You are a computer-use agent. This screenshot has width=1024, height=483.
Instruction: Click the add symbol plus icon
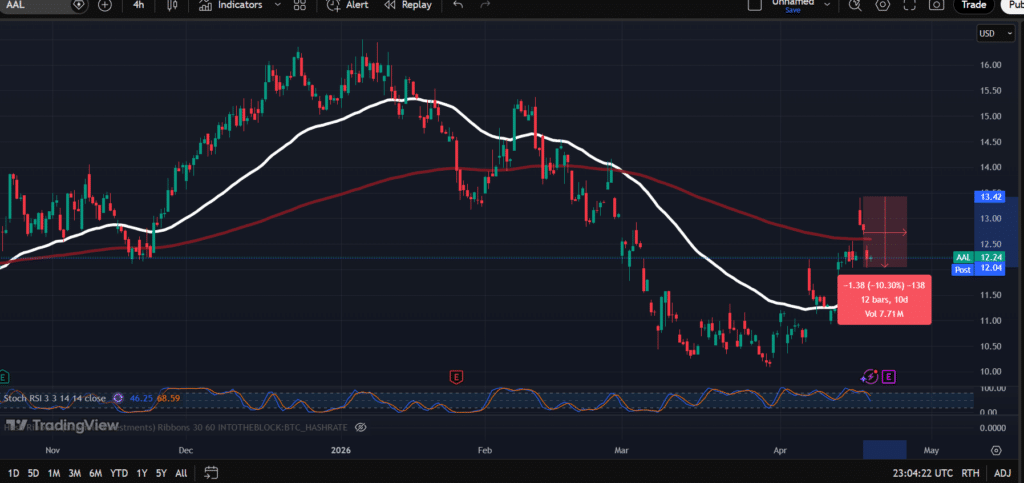(105, 5)
